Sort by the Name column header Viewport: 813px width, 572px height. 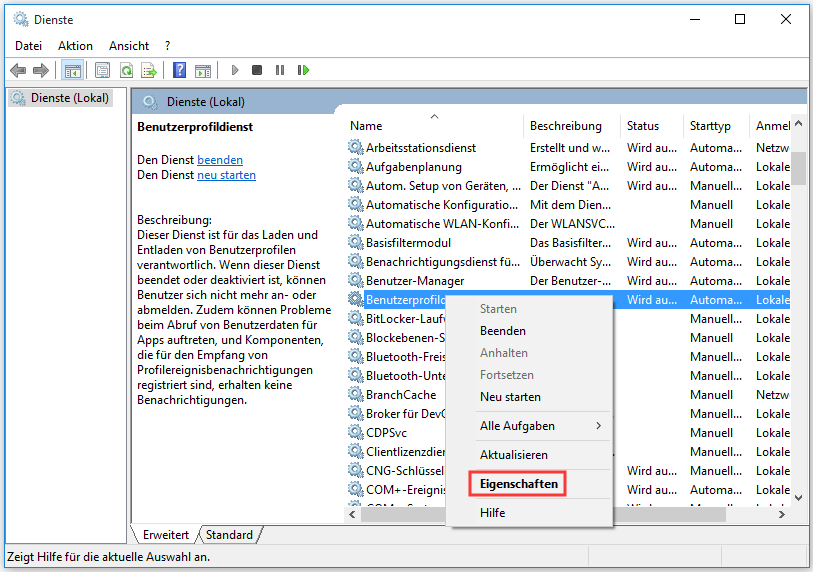coord(434,125)
